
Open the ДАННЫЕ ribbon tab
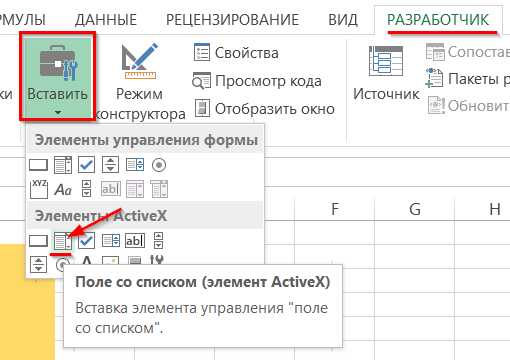[106, 20]
